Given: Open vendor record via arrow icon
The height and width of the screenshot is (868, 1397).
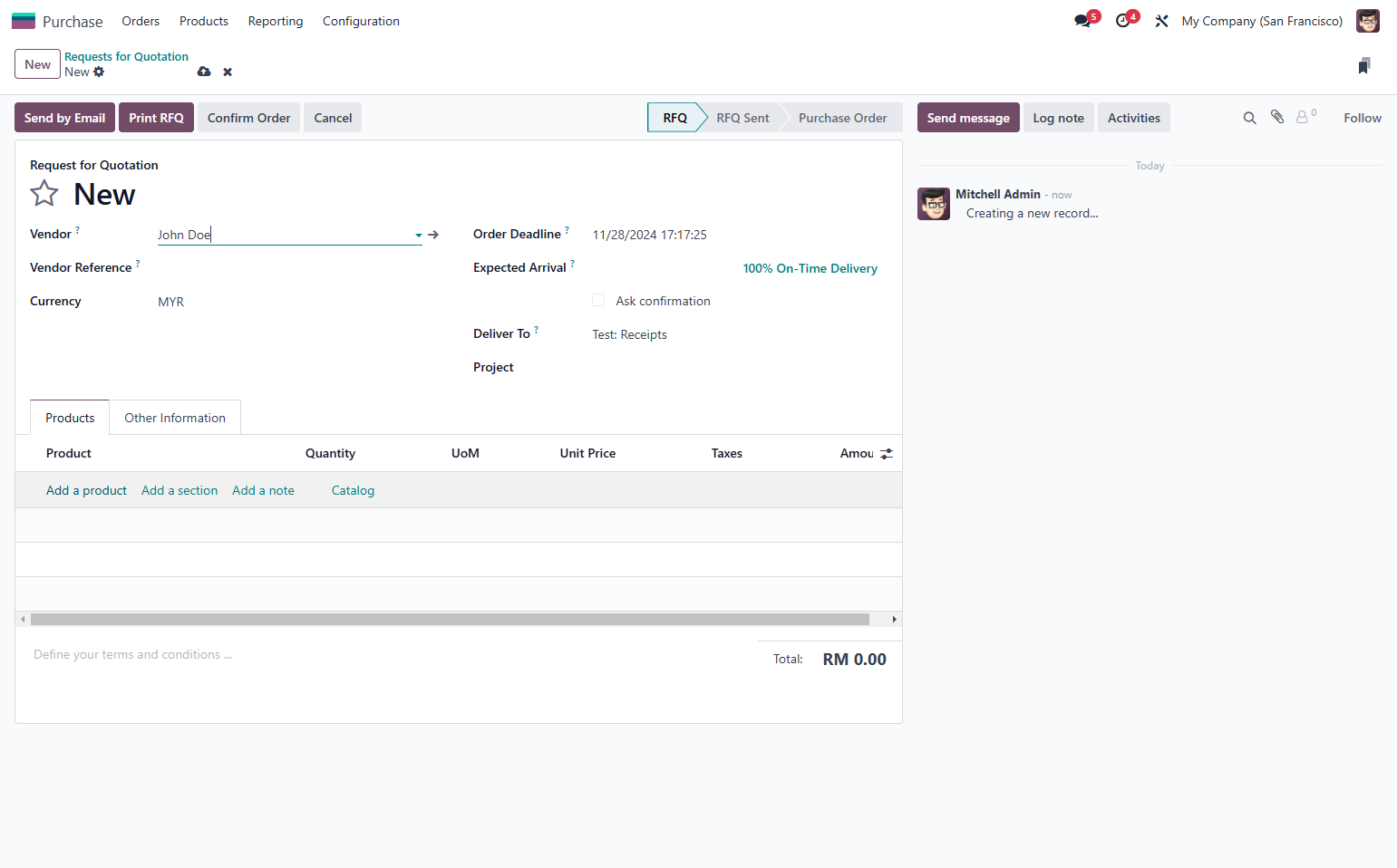Looking at the screenshot, I should [433, 235].
